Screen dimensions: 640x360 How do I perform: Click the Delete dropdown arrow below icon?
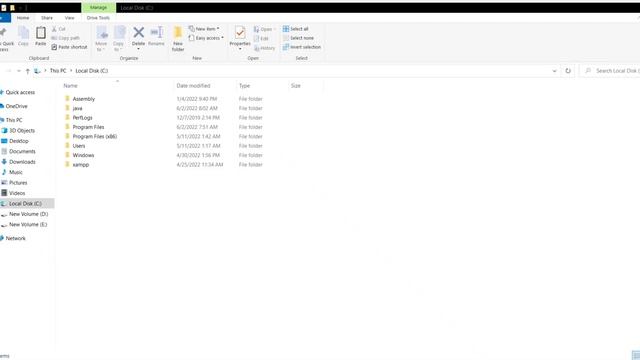(138, 49)
